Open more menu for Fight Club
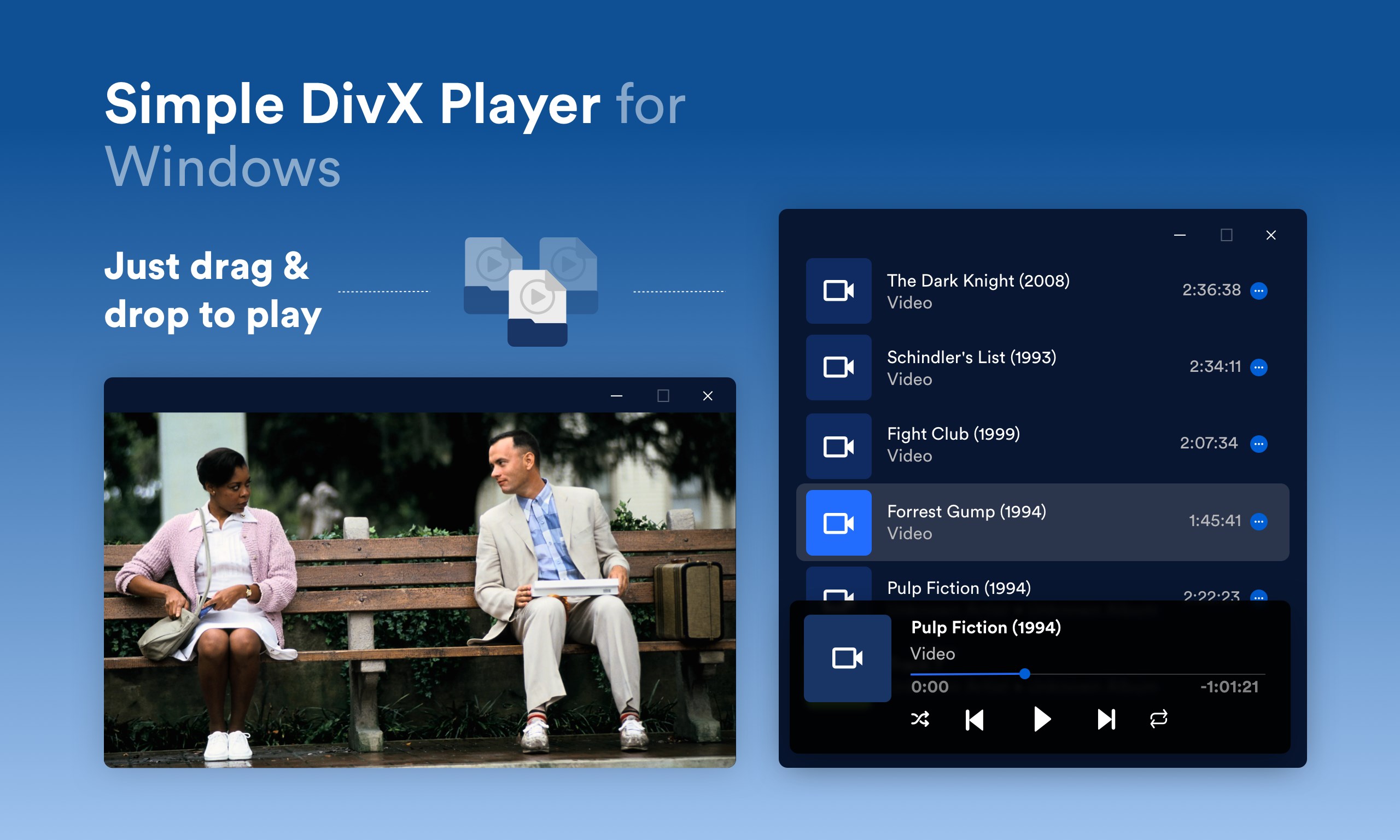Screen dimensions: 1400x840 click(x=1258, y=444)
